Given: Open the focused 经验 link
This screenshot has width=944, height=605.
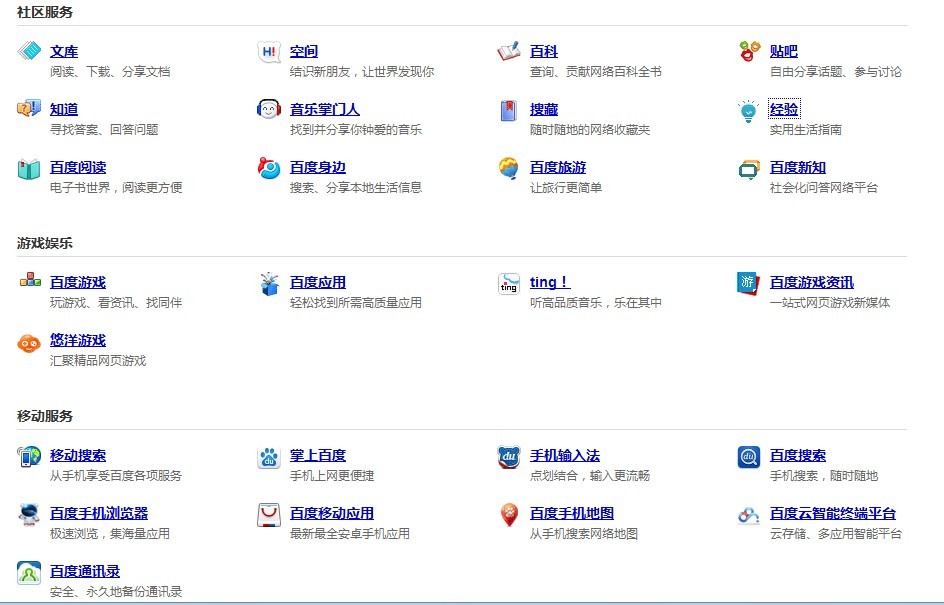Looking at the screenshot, I should [784, 109].
